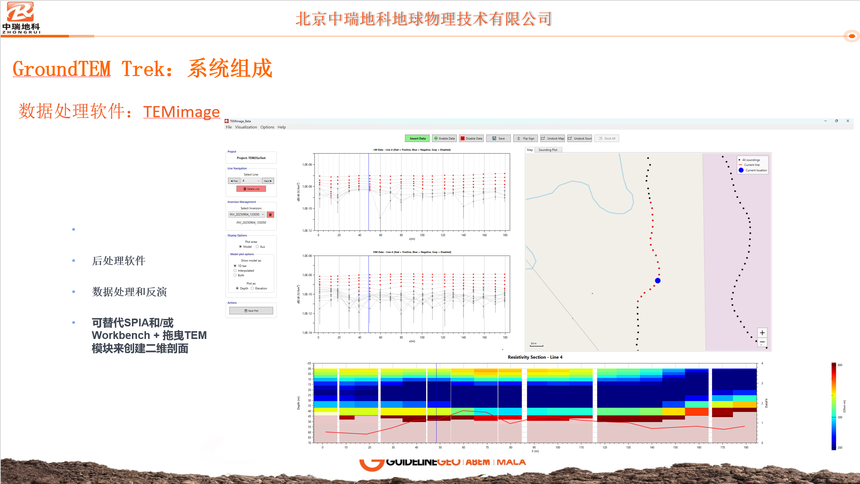Click the blue current location marker
Screen dimensions: 860x484
click(x=658, y=280)
